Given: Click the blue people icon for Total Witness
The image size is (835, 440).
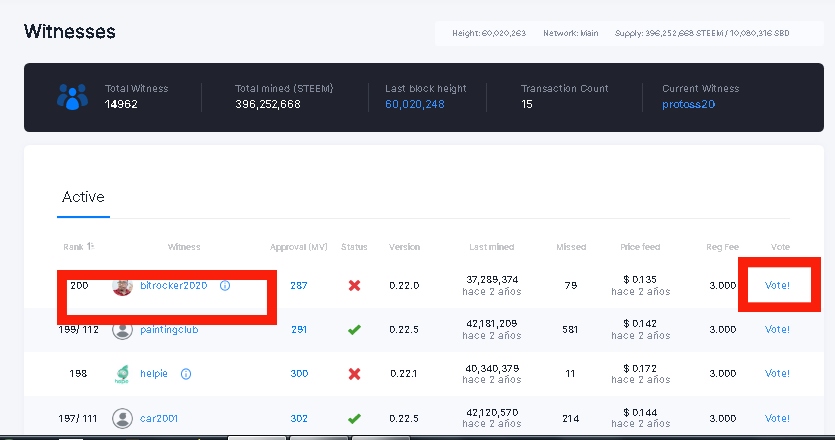Looking at the screenshot, I should coord(72,97).
